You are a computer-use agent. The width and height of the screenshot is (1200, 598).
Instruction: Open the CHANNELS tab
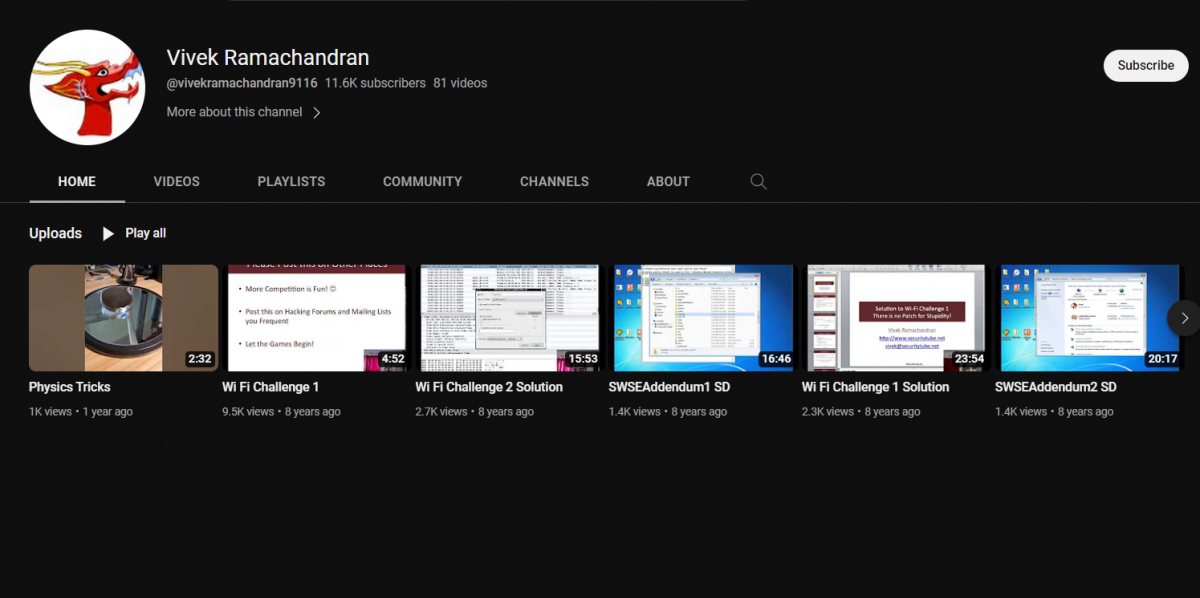tap(554, 181)
